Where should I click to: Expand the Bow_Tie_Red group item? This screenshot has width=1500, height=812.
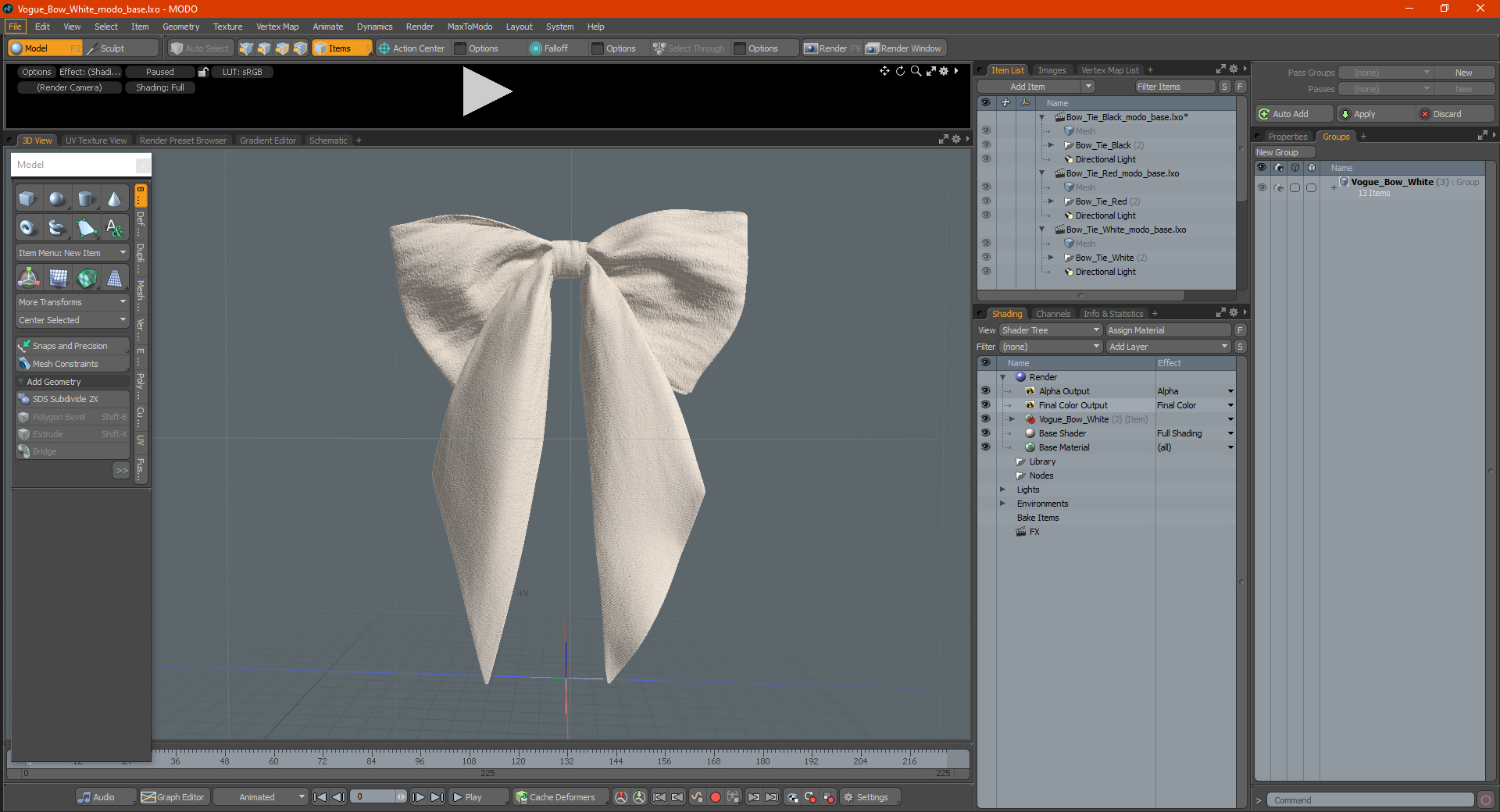coord(1051,201)
